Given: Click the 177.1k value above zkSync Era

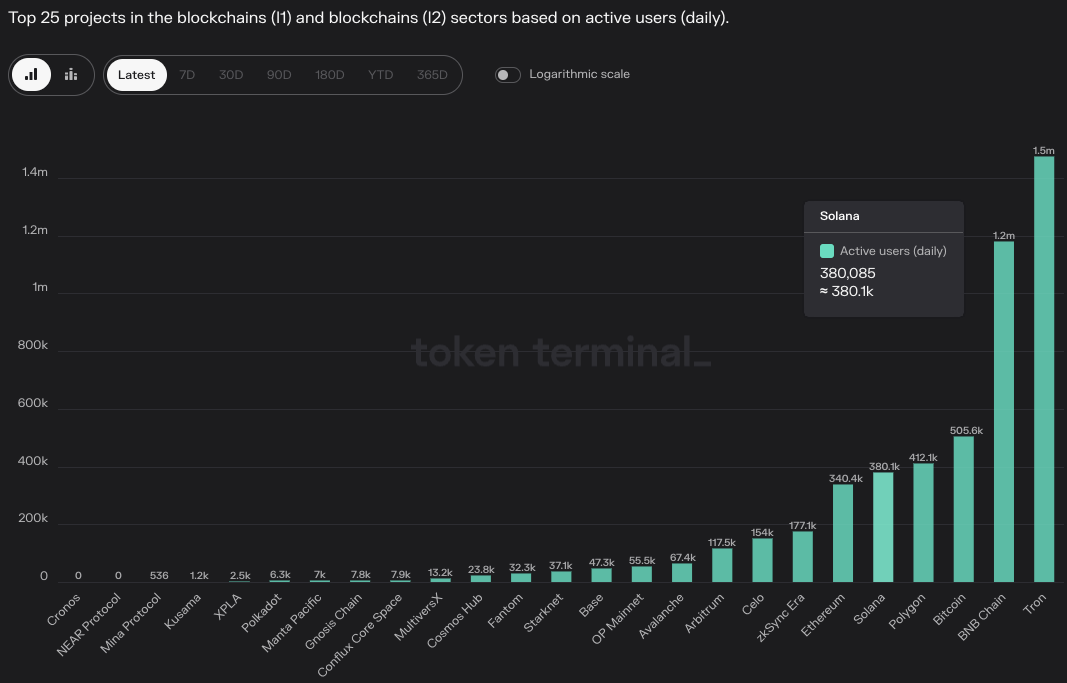Looking at the screenshot, I should click(803, 525).
